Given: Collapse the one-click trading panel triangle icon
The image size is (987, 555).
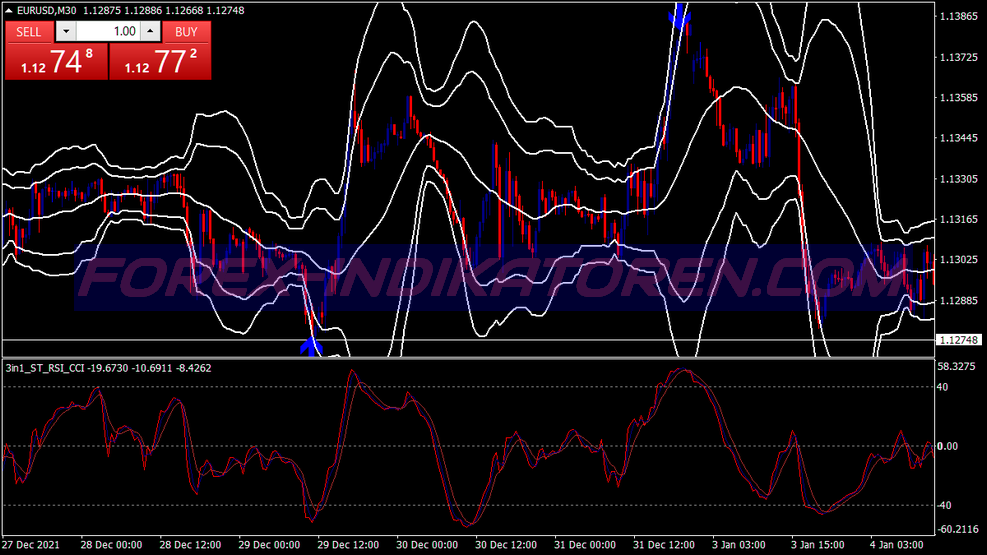Looking at the screenshot, I should click(9, 11).
